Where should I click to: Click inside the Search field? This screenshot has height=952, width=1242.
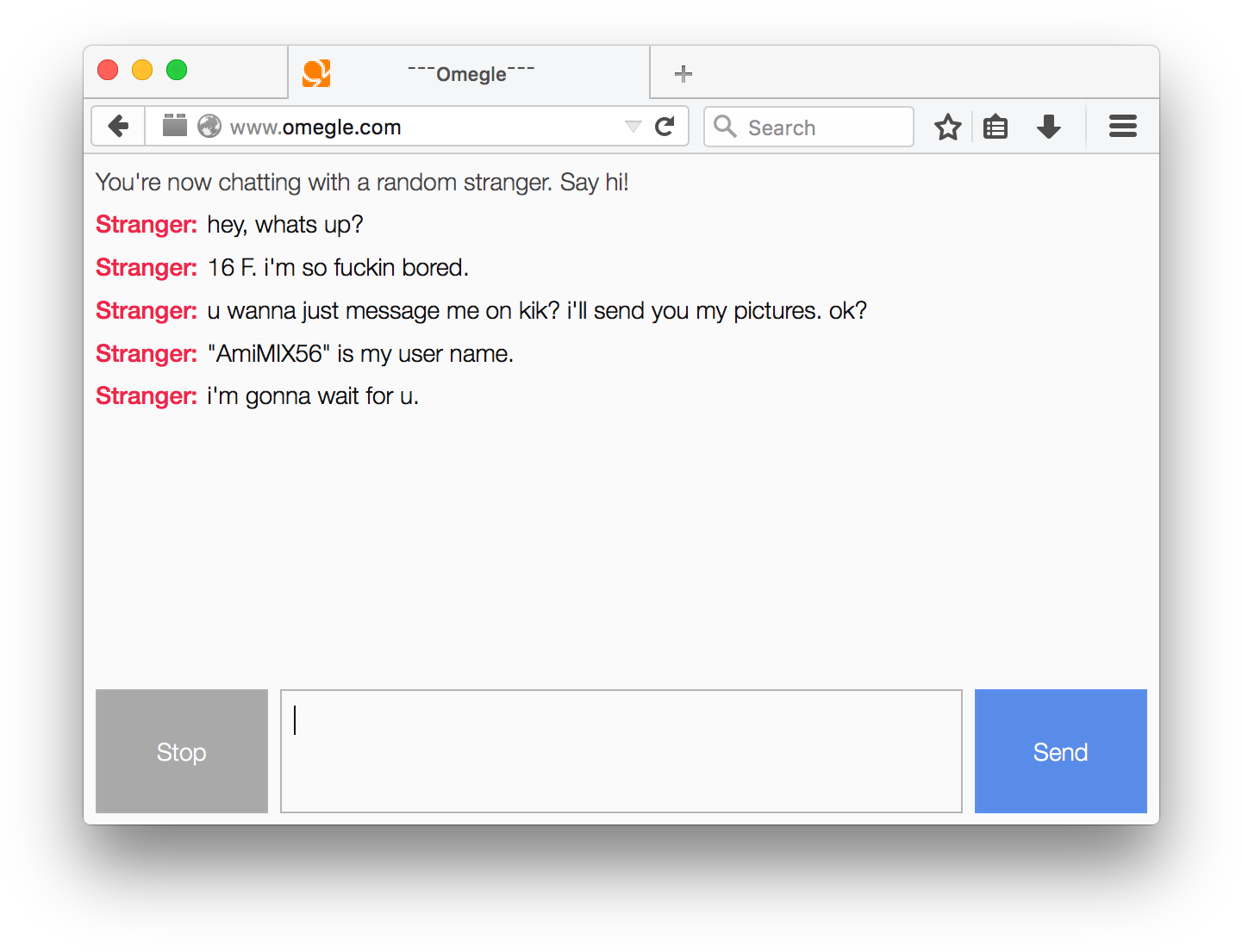808,127
